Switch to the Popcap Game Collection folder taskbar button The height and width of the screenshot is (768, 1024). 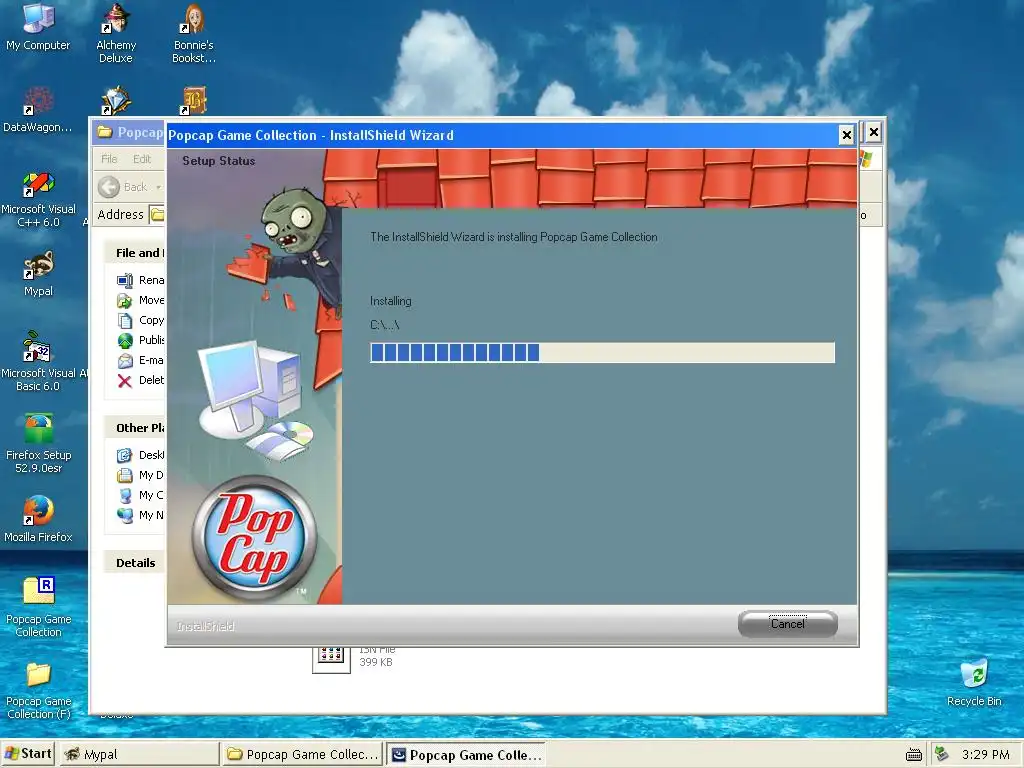(x=303, y=754)
